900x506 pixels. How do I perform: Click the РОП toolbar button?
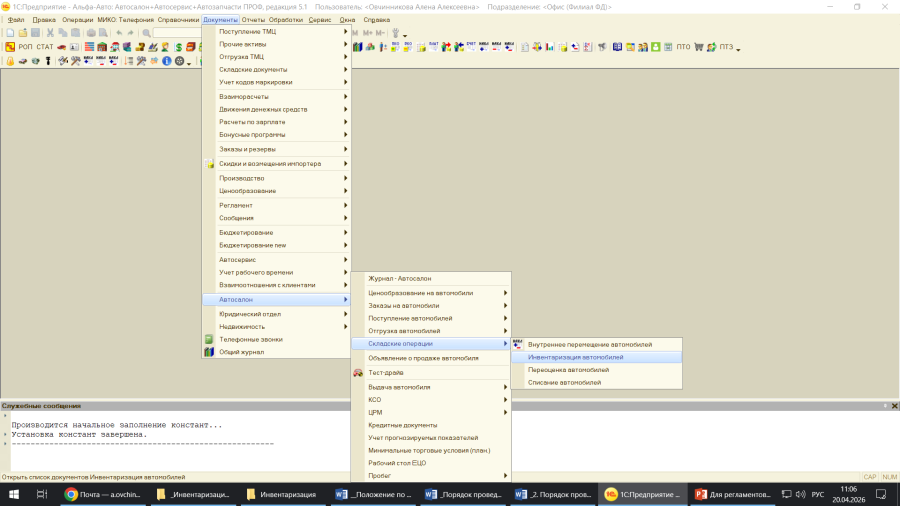click(x=25, y=47)
